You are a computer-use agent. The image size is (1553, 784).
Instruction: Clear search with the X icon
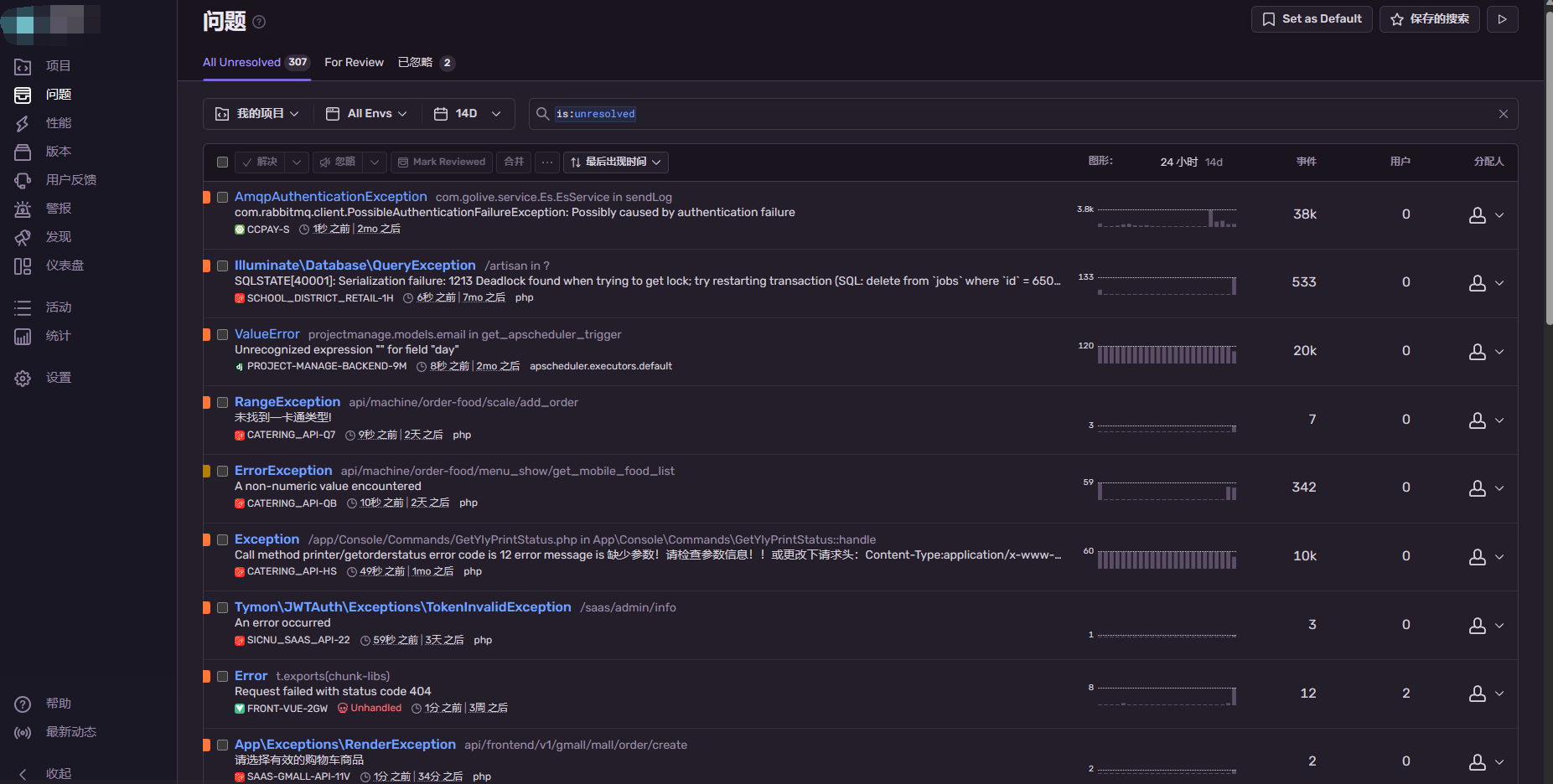pos(1504,114)
